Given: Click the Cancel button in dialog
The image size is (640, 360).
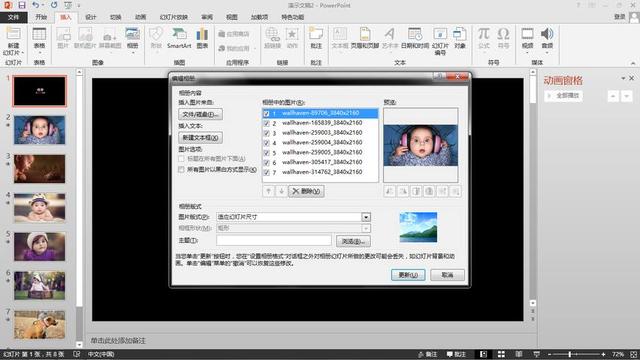Looking at the screenshot, I should pyautogui.click(x=447, y=275).
